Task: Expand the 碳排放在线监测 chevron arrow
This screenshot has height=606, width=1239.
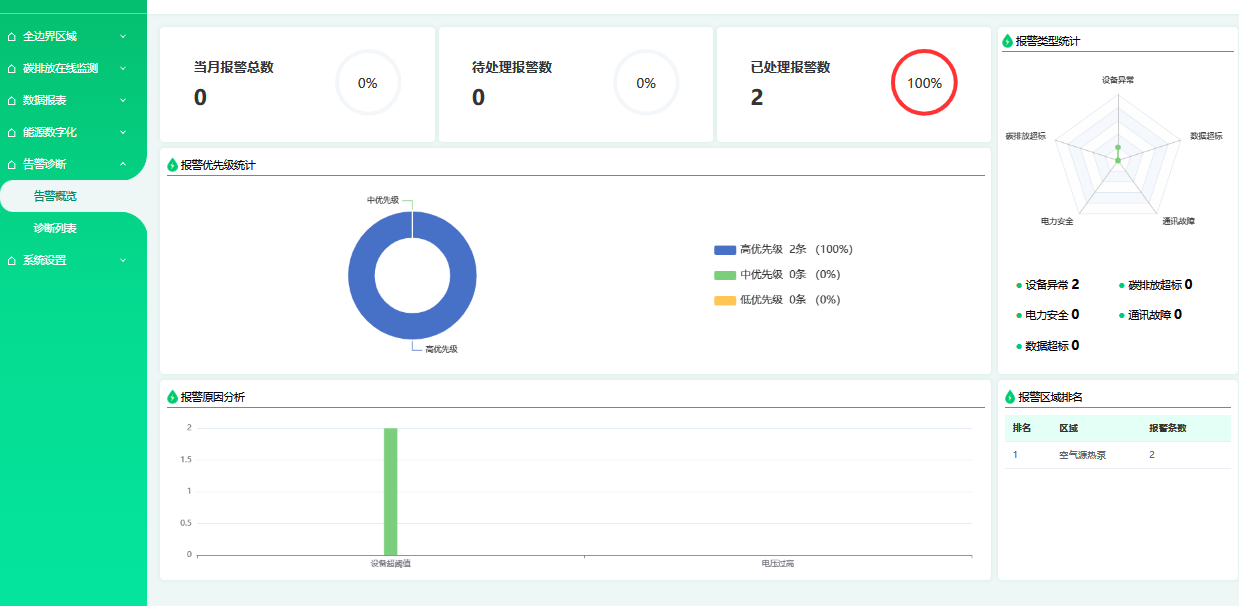Action: point(123,69)
